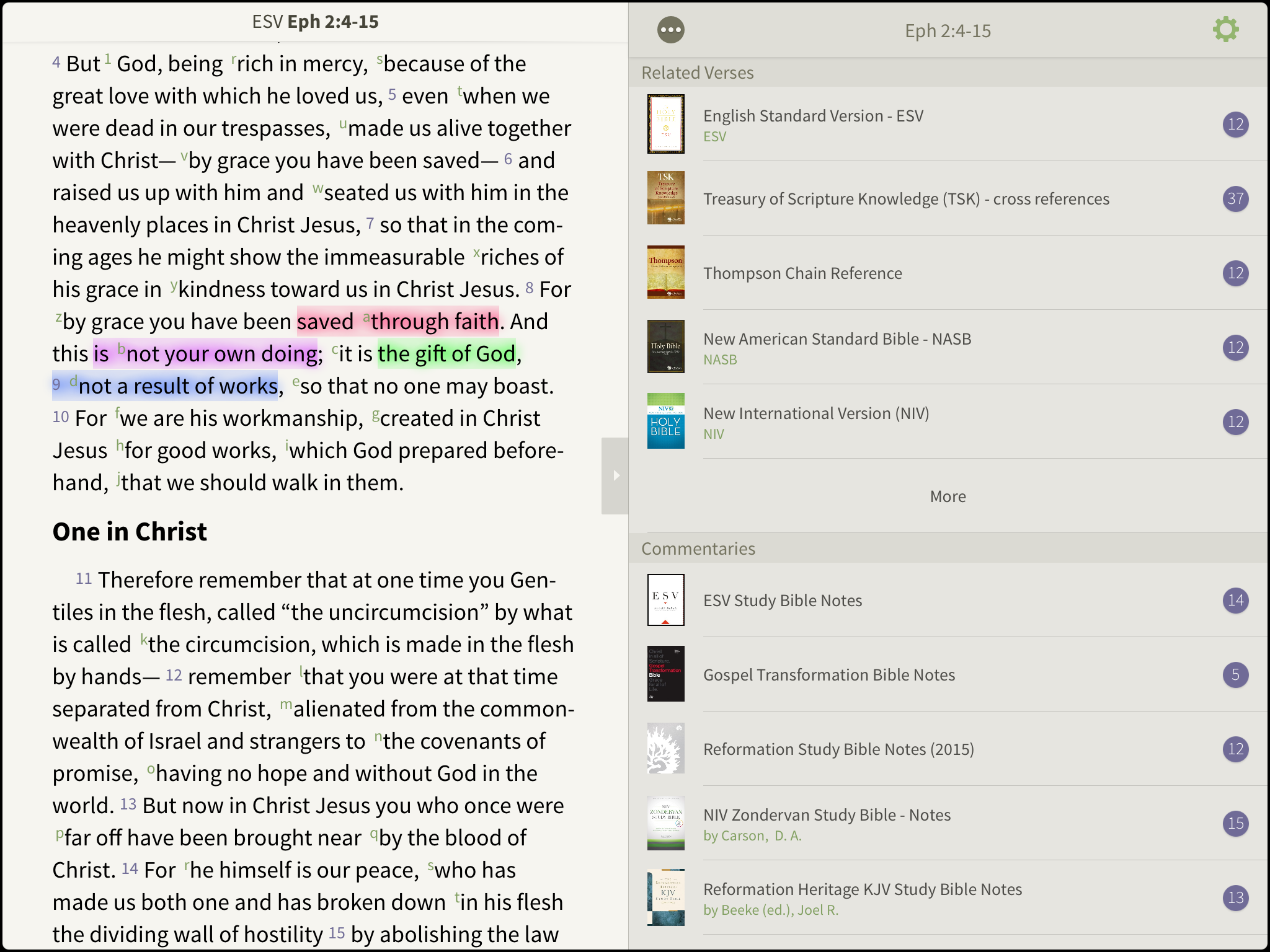Image resolution: width=1270 pixels, height=952 pixels.
Task: Tap the 14 badge for ESV Study Bible Notes
Action: pos(1235,600)
